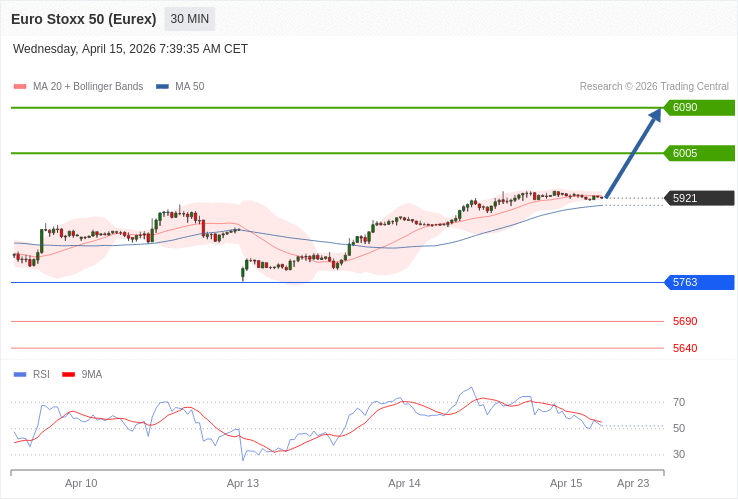This screenshot has height=500, width=738.
Task: Click the 30 MIN timeframe button
Action: (x=189, y=19)
